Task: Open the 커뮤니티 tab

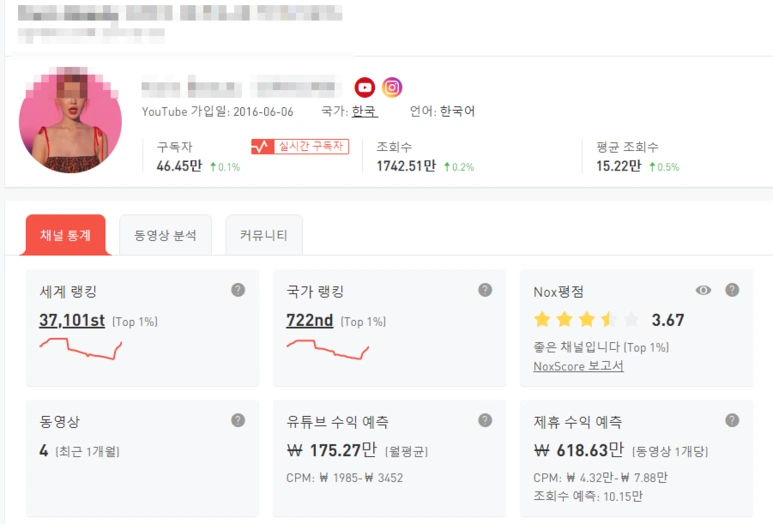Action: click(264, 235)
